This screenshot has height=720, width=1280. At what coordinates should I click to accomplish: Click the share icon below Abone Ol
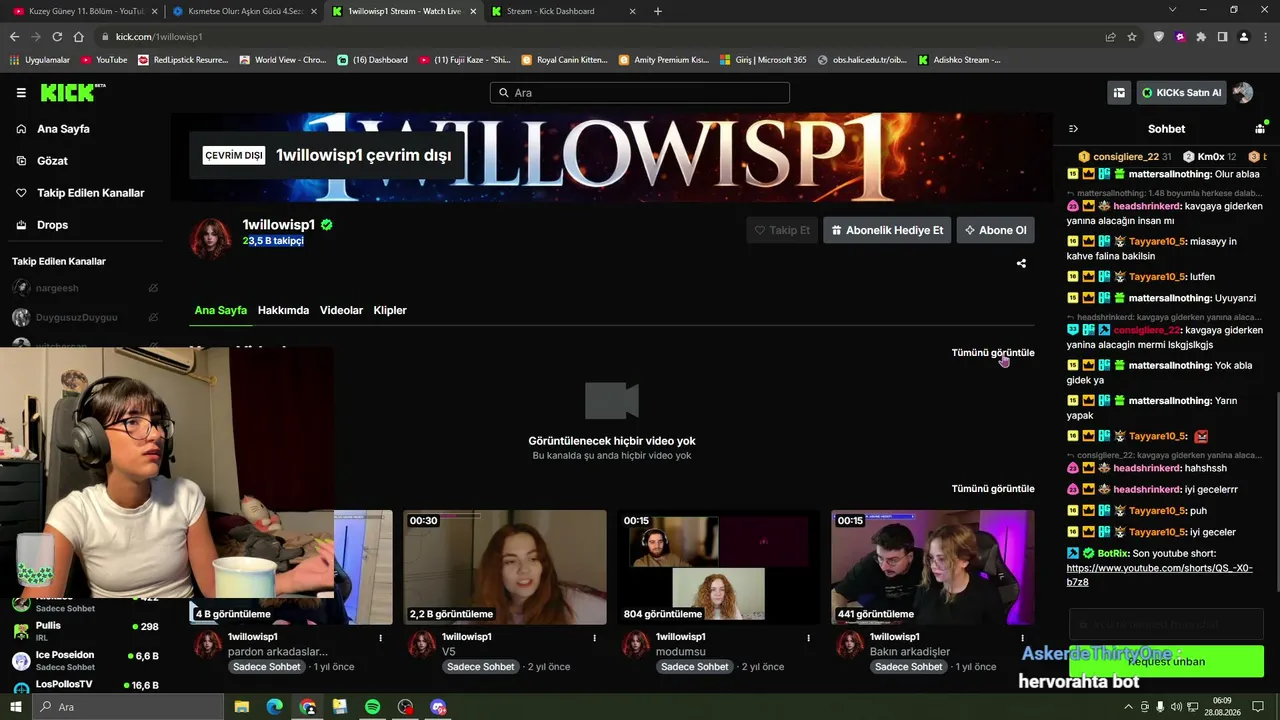(1021, 264)
